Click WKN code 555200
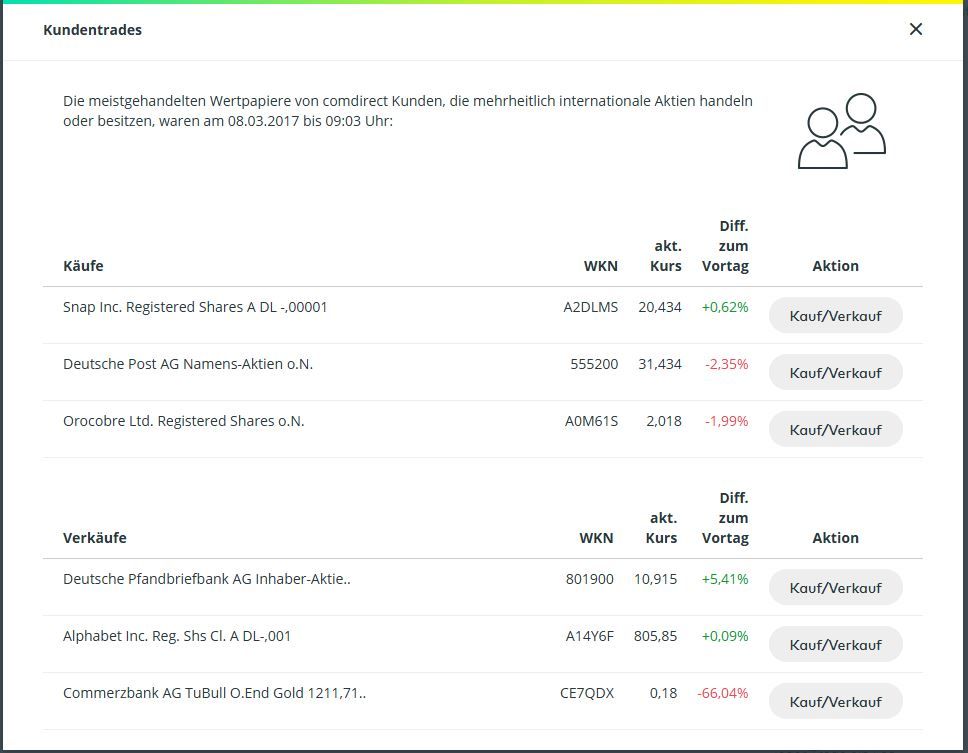 click(594, 364)
